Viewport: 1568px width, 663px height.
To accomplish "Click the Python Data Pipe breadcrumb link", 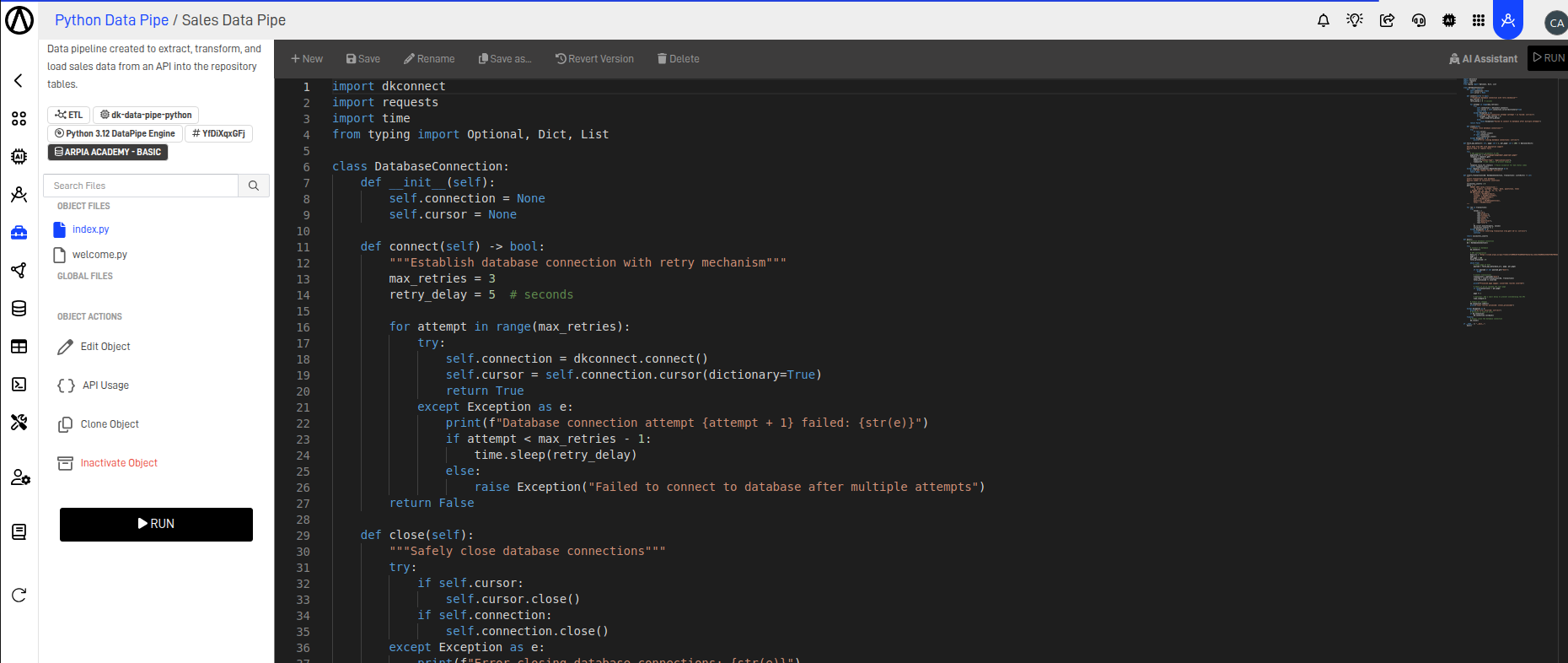I will [111, 20].
